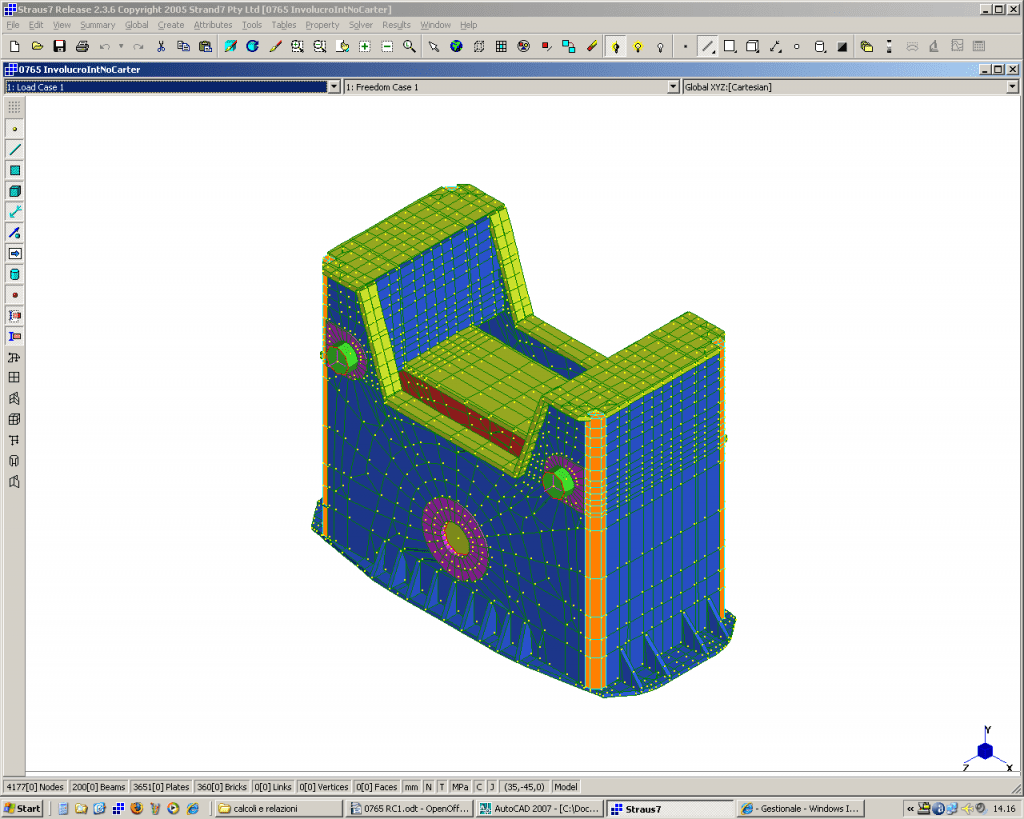Viewport: 1024px width, 819px height.
Task: Select the Plate element tool
Action: point(14,171)
